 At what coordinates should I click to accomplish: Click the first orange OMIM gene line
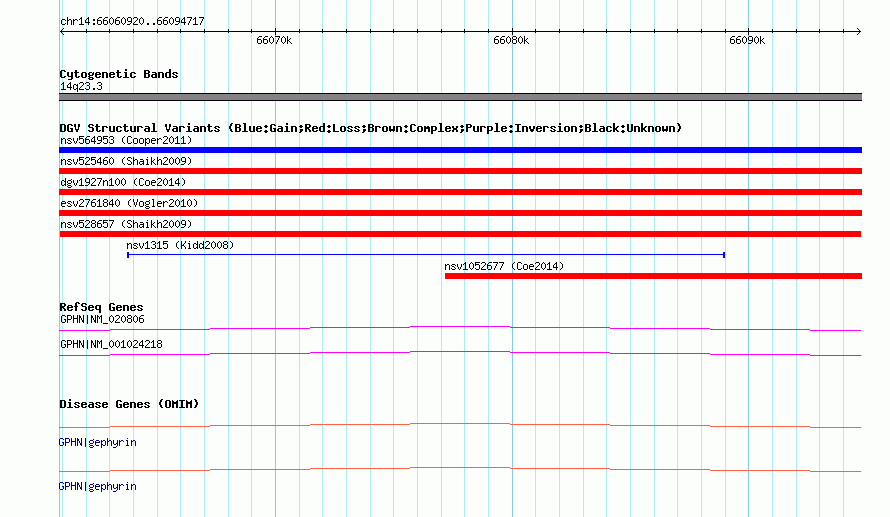click(x=460, y=426)
